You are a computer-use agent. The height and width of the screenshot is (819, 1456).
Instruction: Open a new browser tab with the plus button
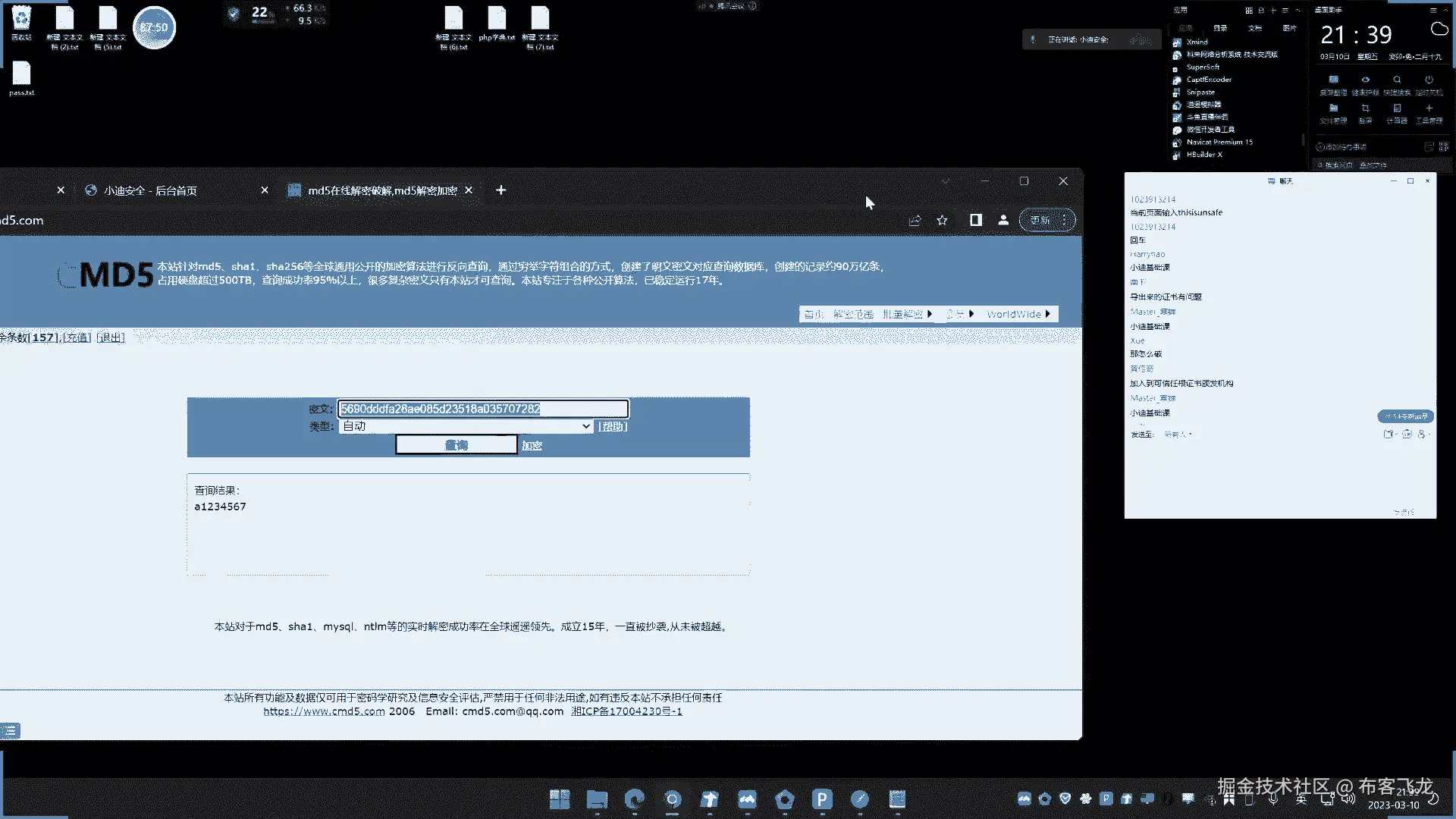click(x=500, y=190)
